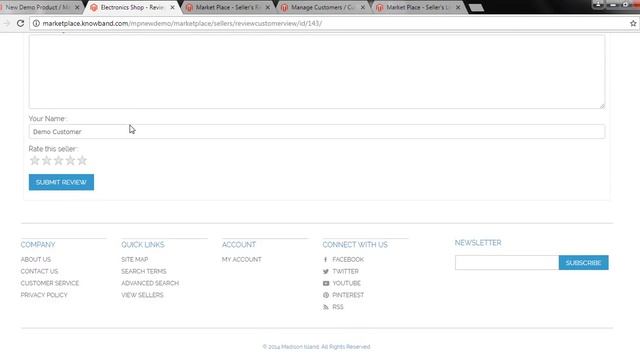Close the first Market Place - Seller's tab
This screenshot has width=640, height=360.
coord(268,7)
